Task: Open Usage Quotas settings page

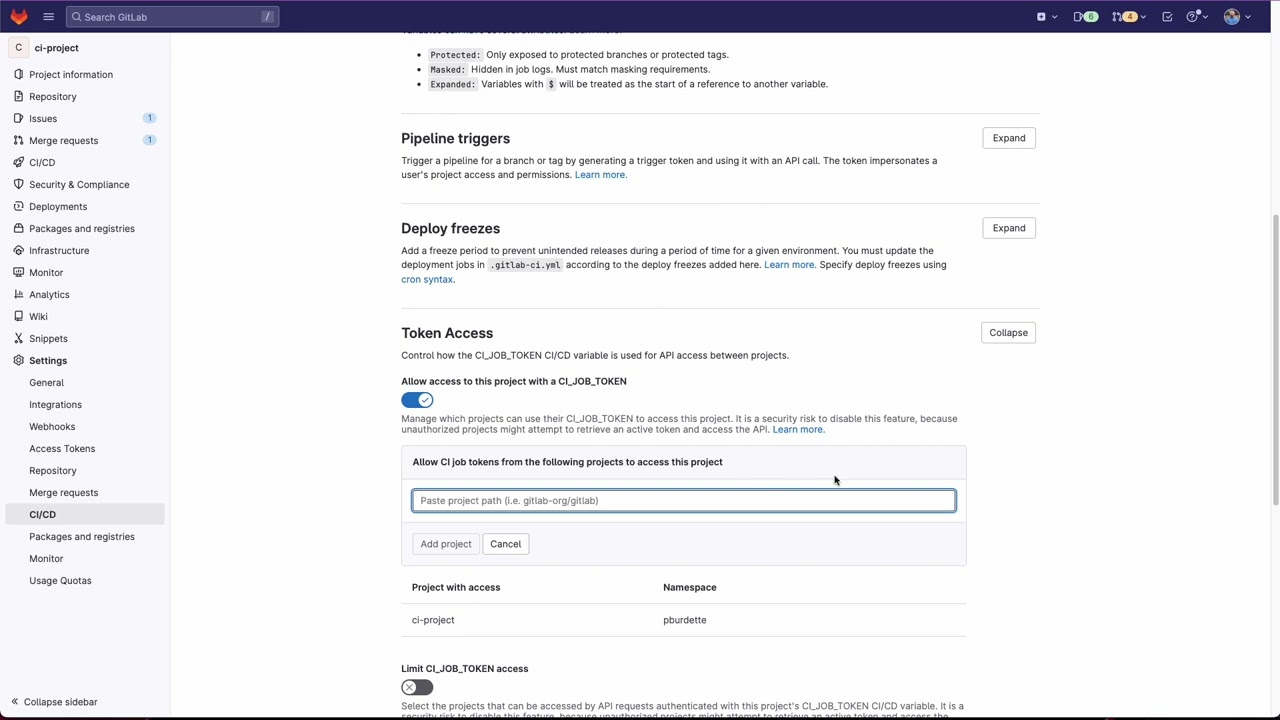Action: [60, 580]
